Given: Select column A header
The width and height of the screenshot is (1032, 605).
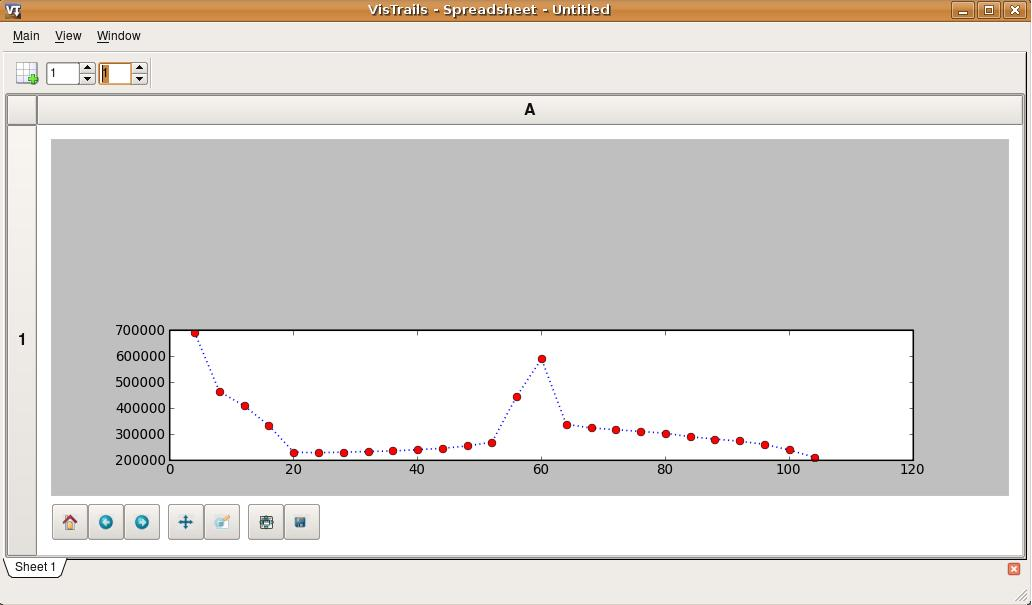Looking at the screenshot, I should pyautogui.click(x=529, y=110).
